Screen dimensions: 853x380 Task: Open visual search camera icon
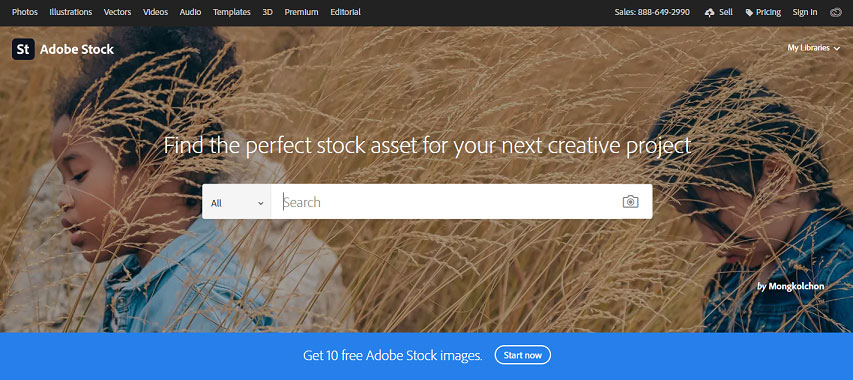point(630,202)
